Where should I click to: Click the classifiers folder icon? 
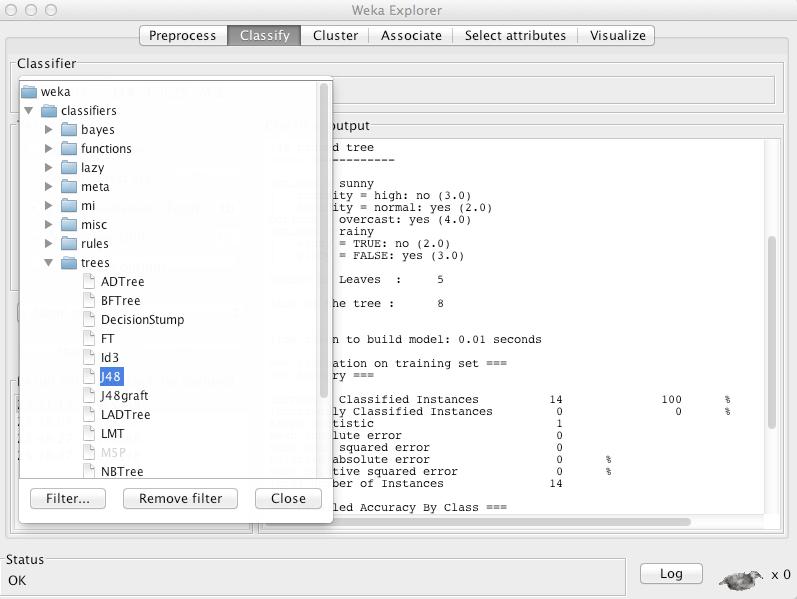(x=49, y=110)
